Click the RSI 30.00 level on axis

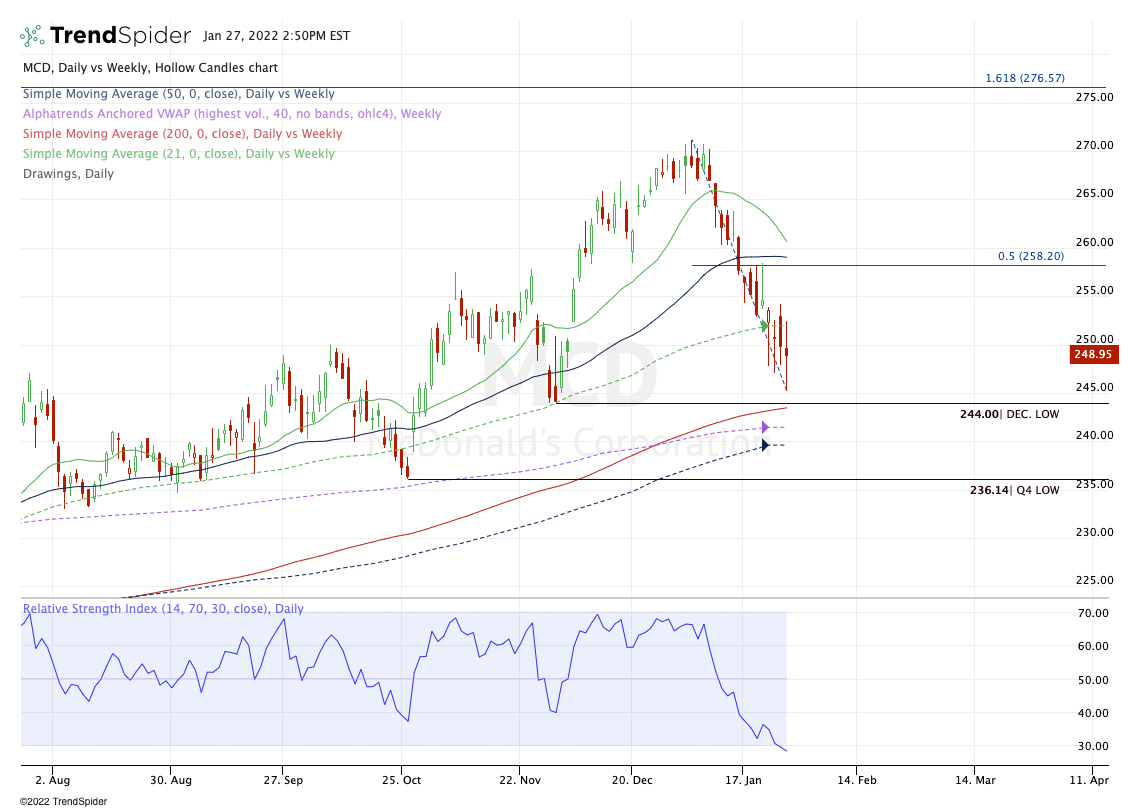(1093, 746)
